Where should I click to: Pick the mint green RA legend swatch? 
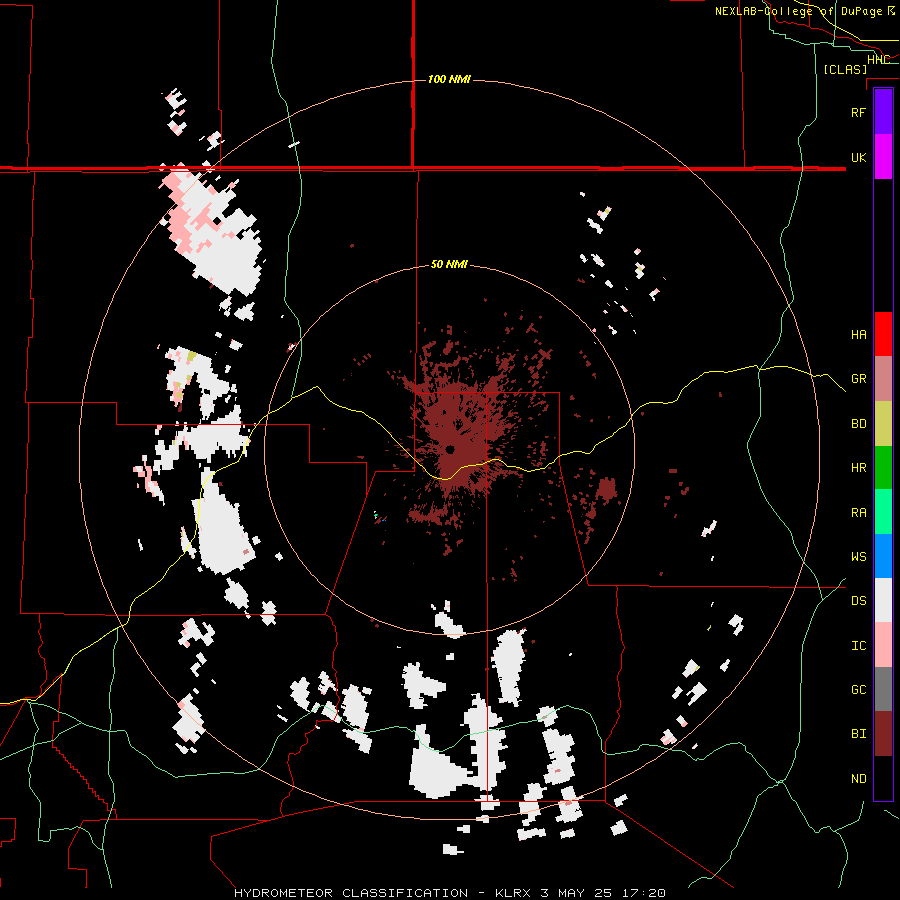[883, 512]
